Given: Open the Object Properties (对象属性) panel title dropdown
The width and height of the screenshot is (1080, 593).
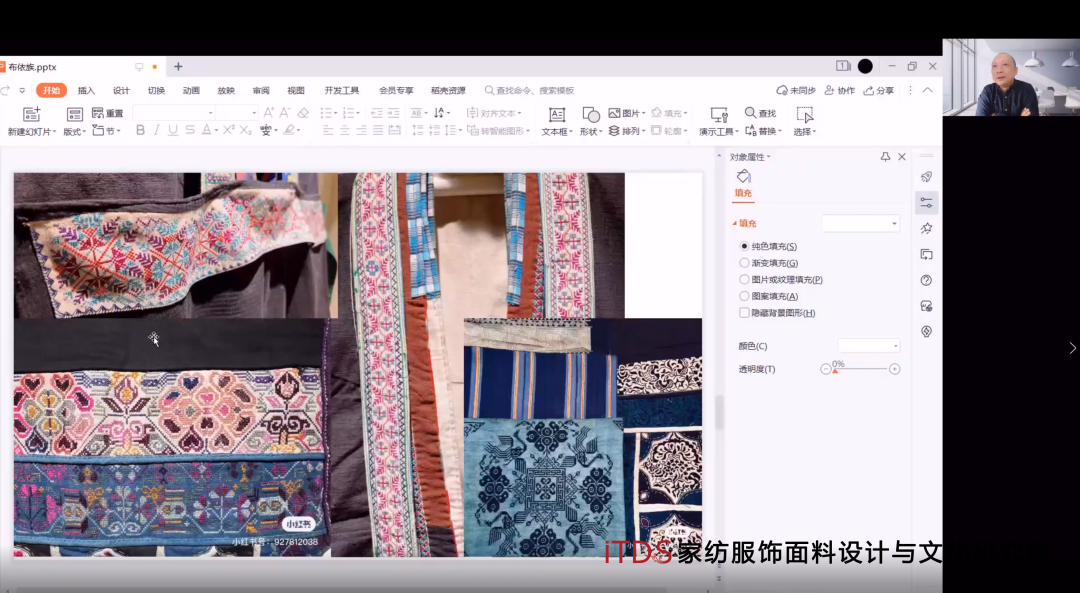Looking at the screenshot, I should (750, 157).
